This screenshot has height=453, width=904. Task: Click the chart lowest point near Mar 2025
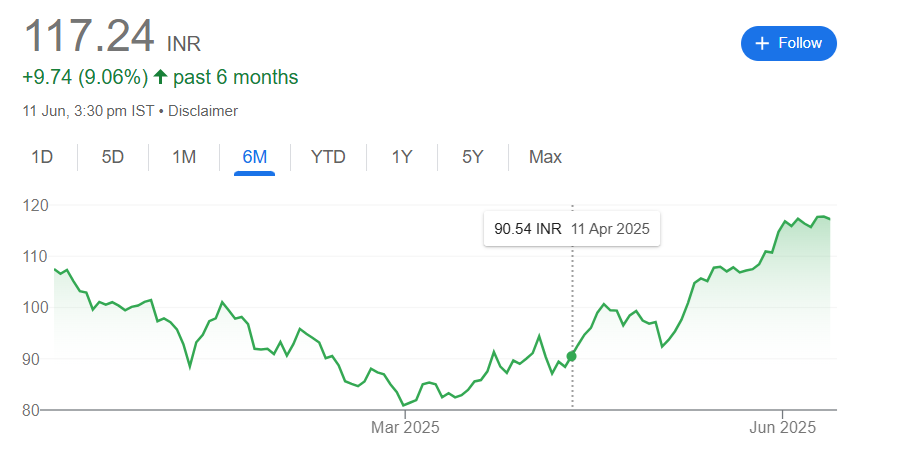tap(405, 405)
